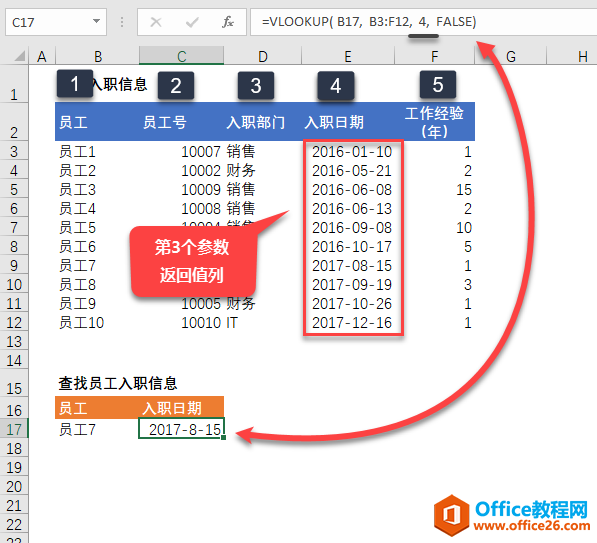Select row 17 header
The height and width of the screenshot is (543, 597).
pyautogui.click(x=14, y=429)
